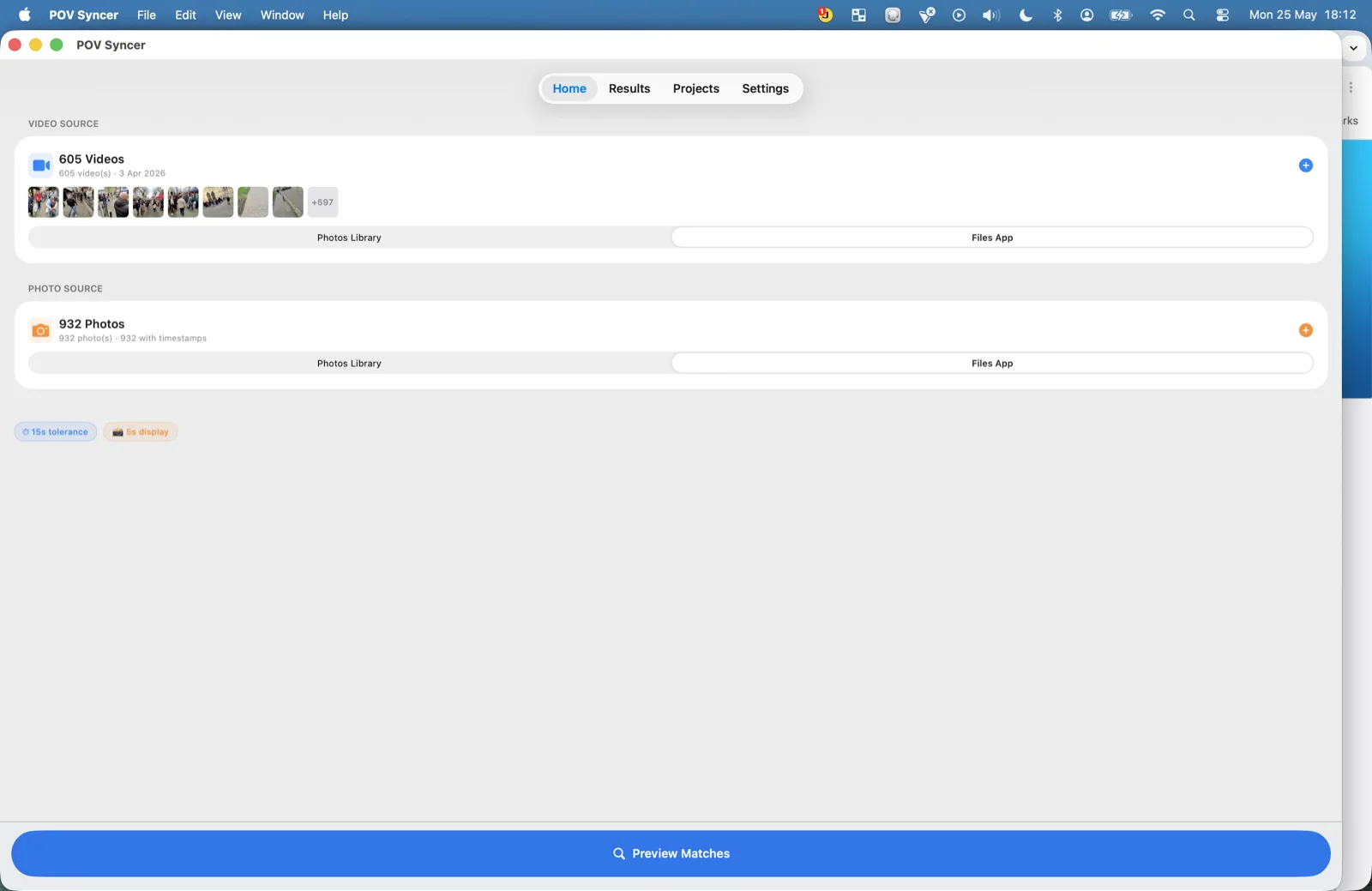Open the second video thumbnail
Image resolution: width=1372 pixels, height=891 pixels.
tap(78, 202)
